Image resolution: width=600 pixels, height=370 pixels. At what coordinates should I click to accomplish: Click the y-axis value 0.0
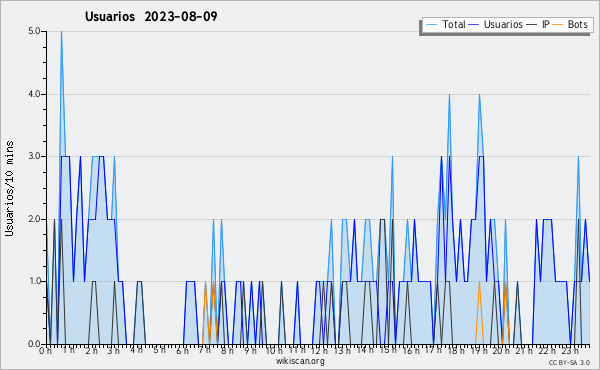[x=34, y=344]
